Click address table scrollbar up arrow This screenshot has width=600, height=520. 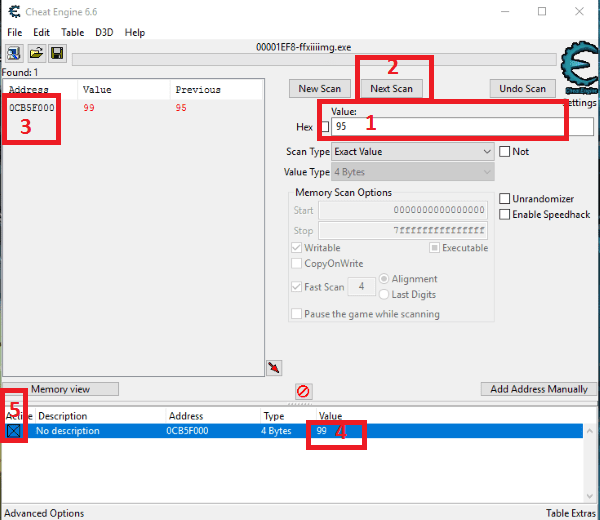pos(590,431)
